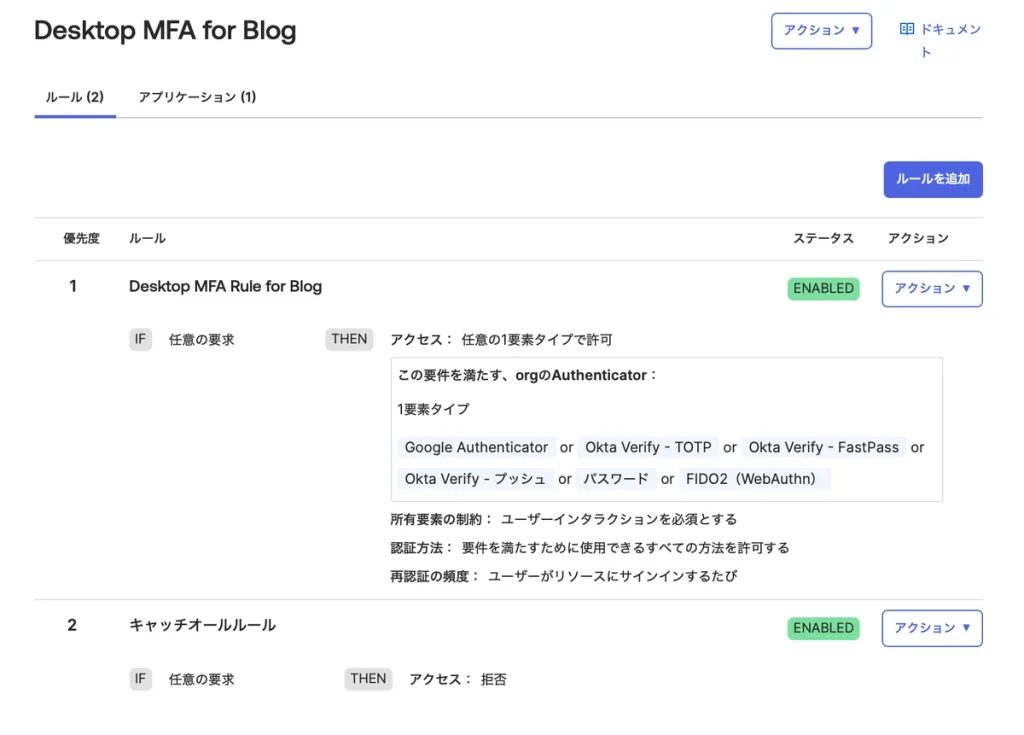1024x735 pixels.
Task: Click the Okta Verify - FastPass chip
Action: (823, 448)
